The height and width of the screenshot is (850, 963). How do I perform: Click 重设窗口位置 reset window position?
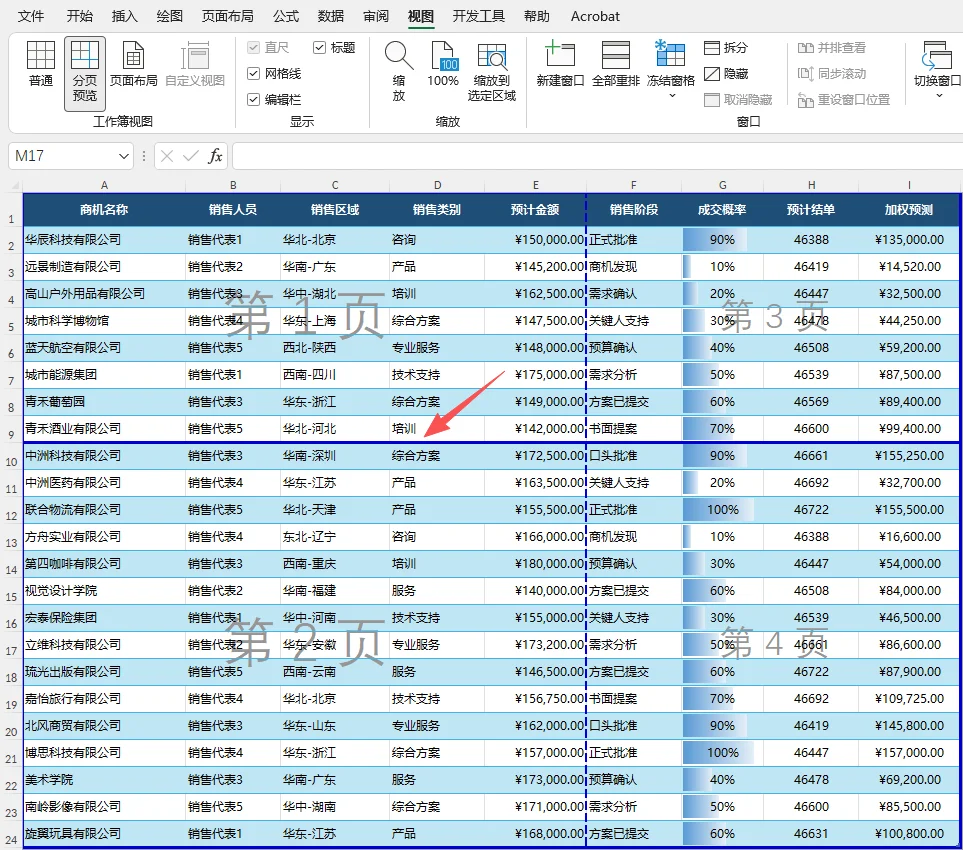pyautogui.click(x=843, y=99)
